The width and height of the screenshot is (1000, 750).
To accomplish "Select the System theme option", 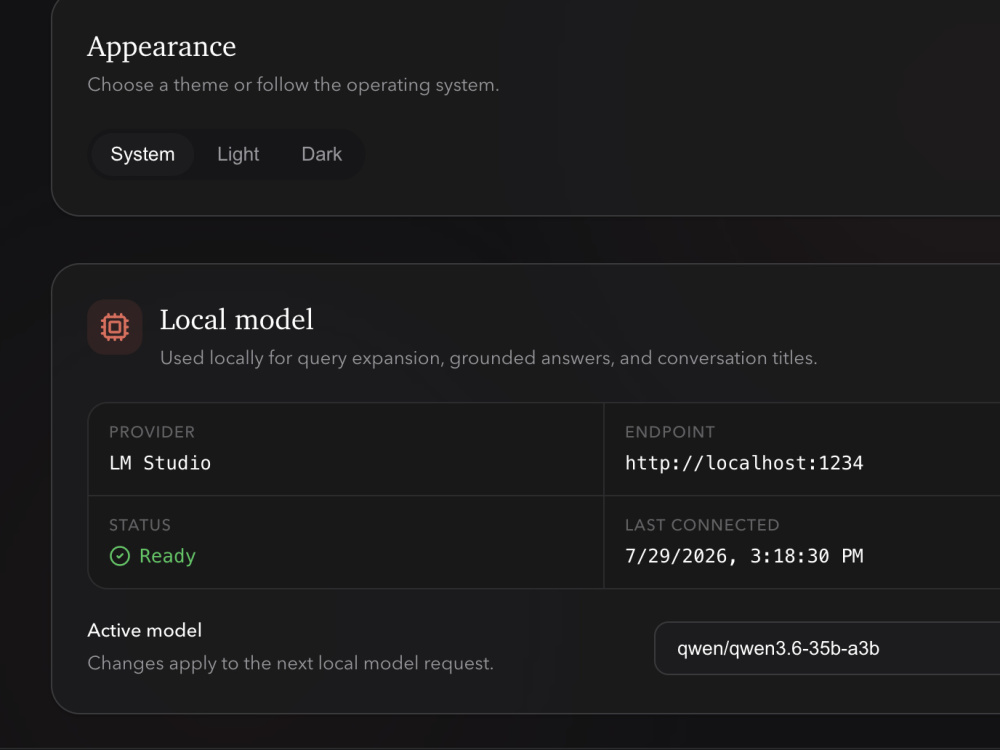I will (x=142, y=154).
